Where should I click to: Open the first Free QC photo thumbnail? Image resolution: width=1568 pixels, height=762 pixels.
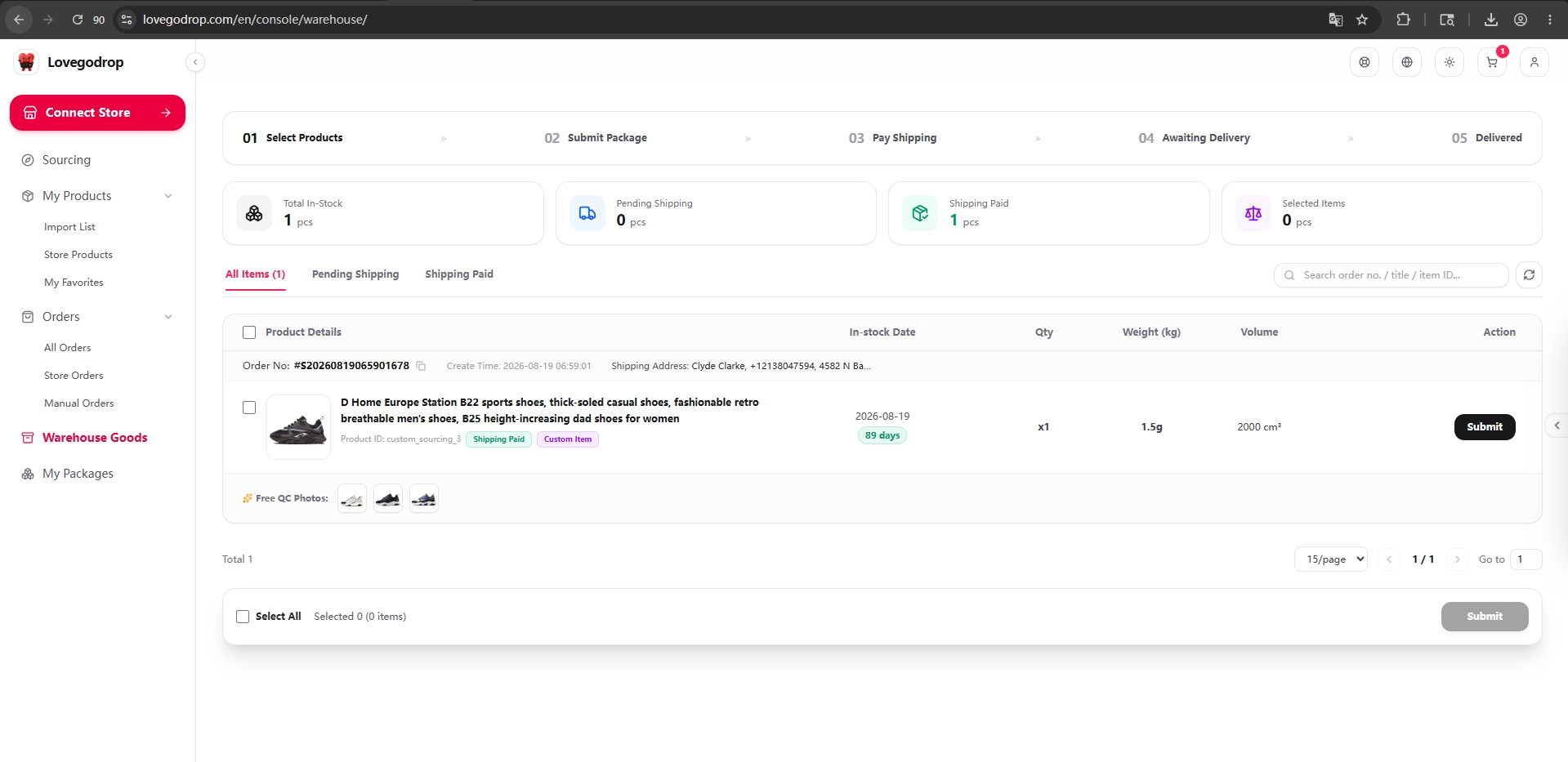click(x=352, y=498)
